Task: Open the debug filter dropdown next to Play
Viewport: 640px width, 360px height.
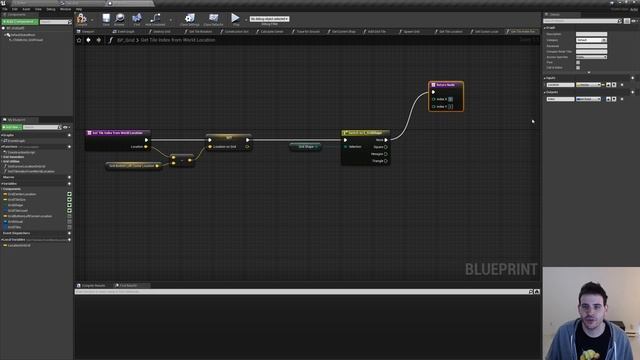Action: pos(269,19)
